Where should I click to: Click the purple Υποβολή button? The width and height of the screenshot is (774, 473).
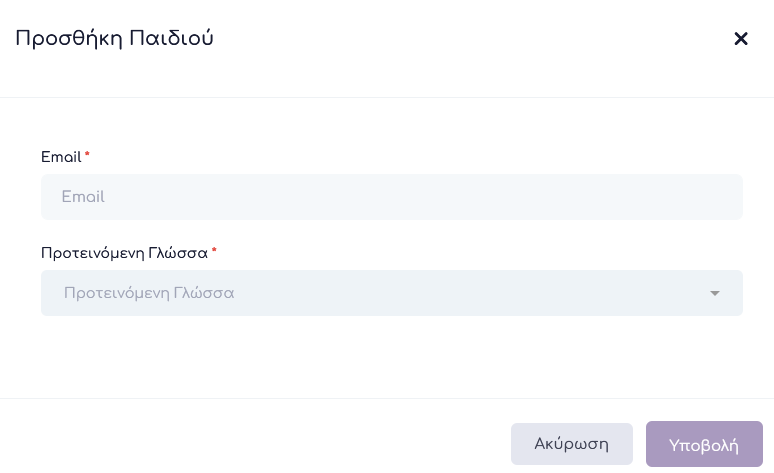coord(703,445)
